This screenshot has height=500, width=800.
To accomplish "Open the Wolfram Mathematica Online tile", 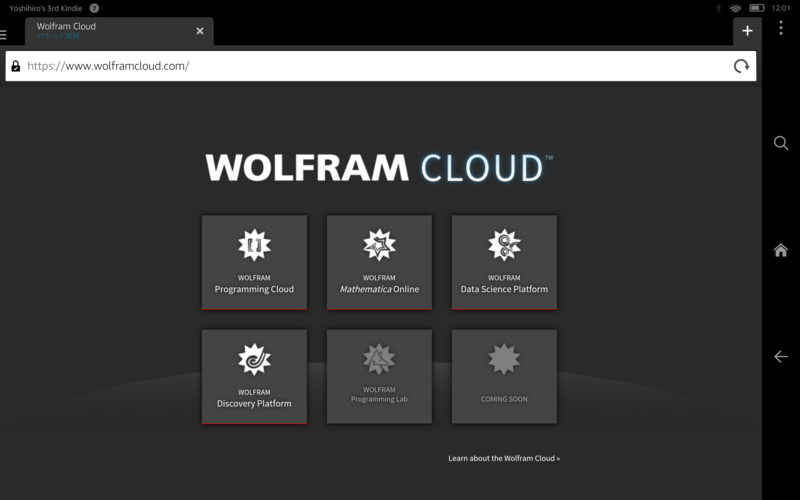I will coord(379,262).
